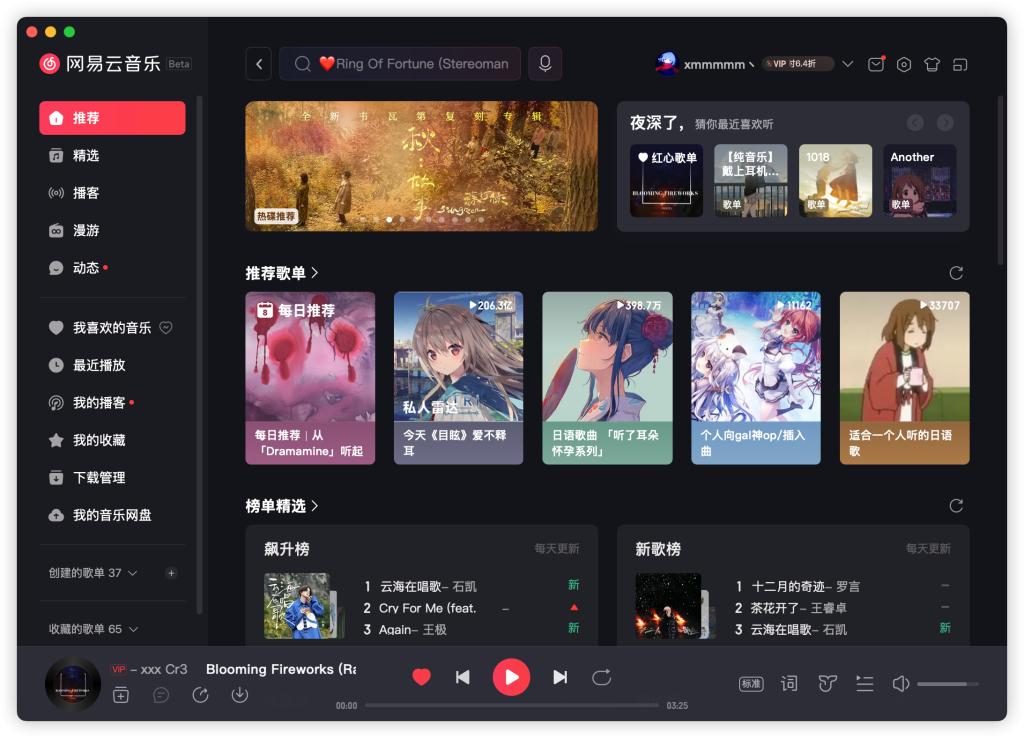1024x738 pixels.
Task: Open the 榜单精选 section link
Action: tap(282, 506)
